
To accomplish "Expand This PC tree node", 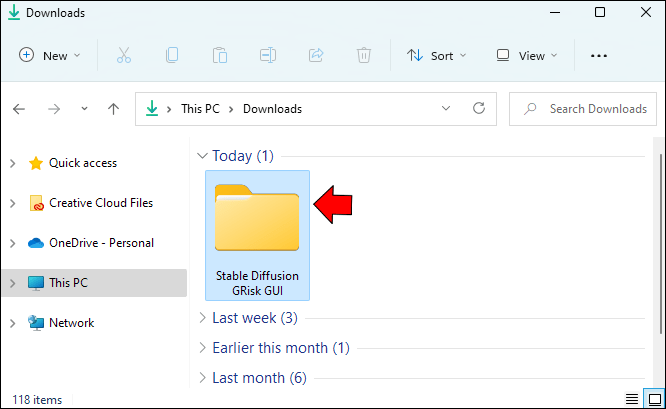I will point(13,283).
